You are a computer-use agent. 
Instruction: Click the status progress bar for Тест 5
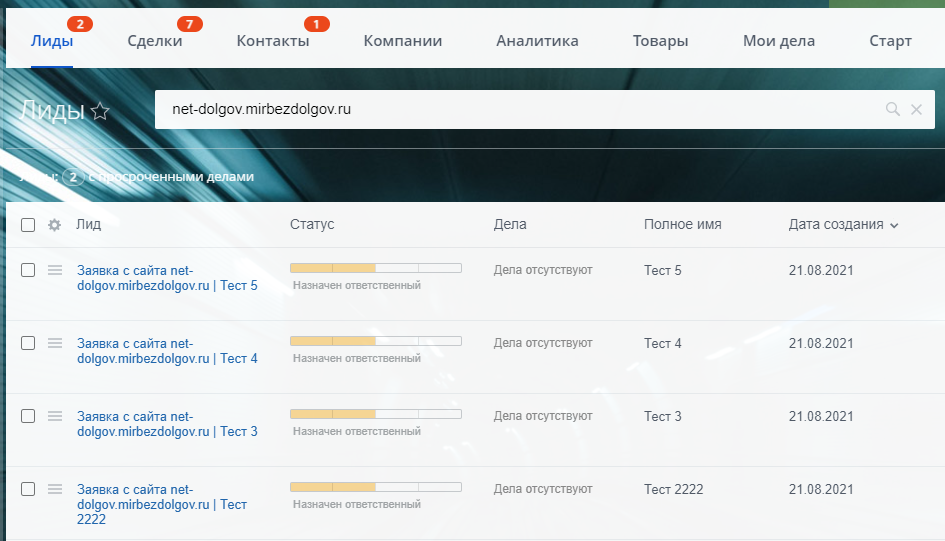[x=375, y=268]
